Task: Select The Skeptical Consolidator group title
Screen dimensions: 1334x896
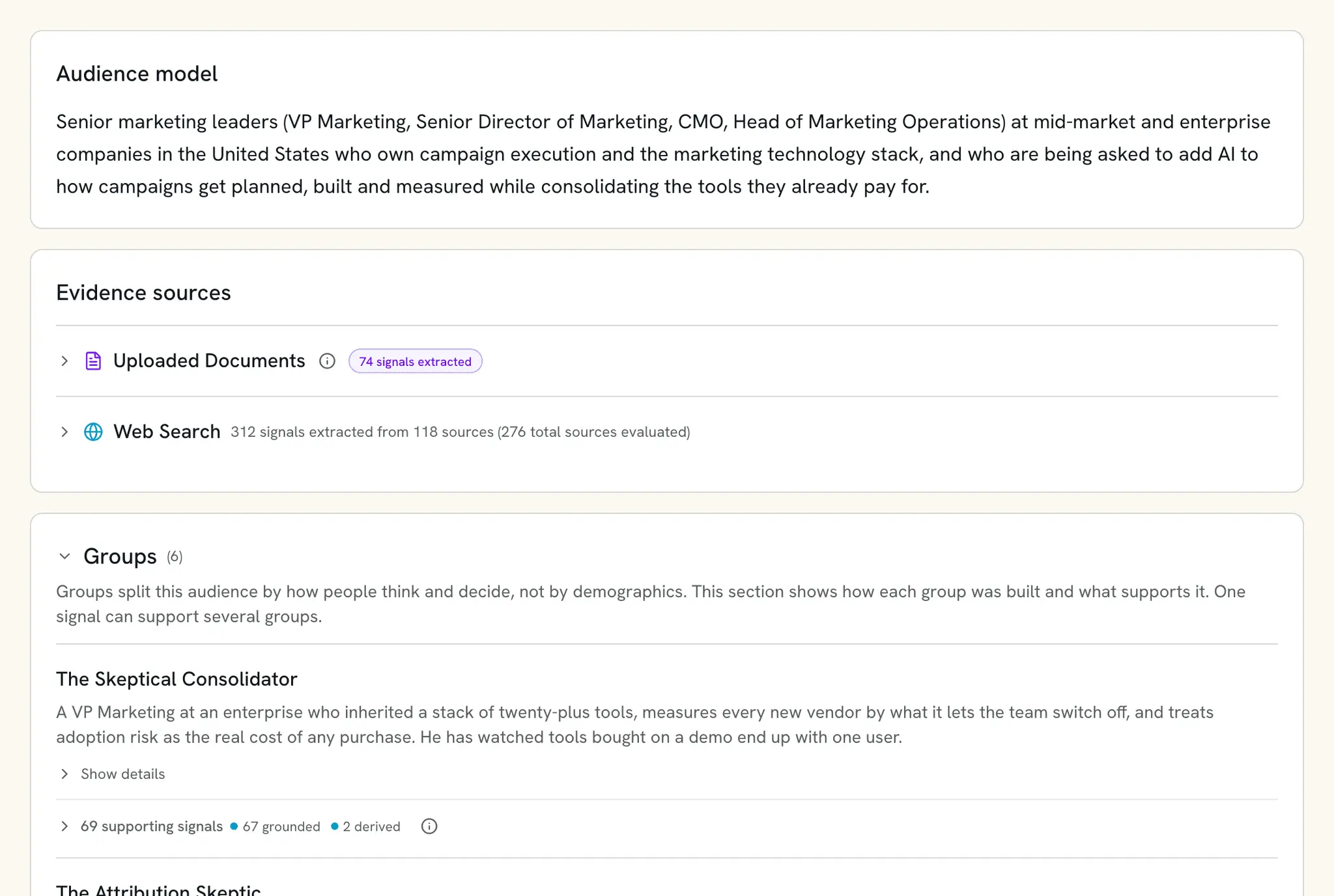Action: pos(177,679)
